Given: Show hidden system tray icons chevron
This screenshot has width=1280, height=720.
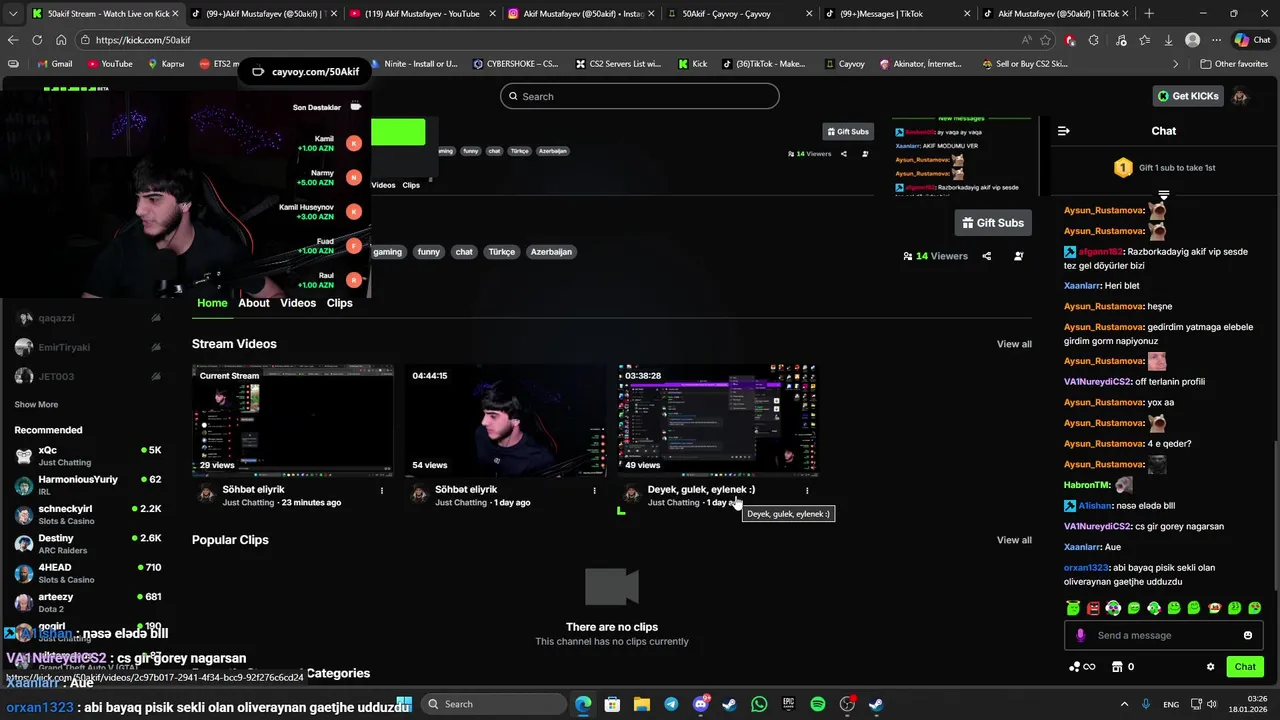Looking at the screenshot, I should (1124, 704).
